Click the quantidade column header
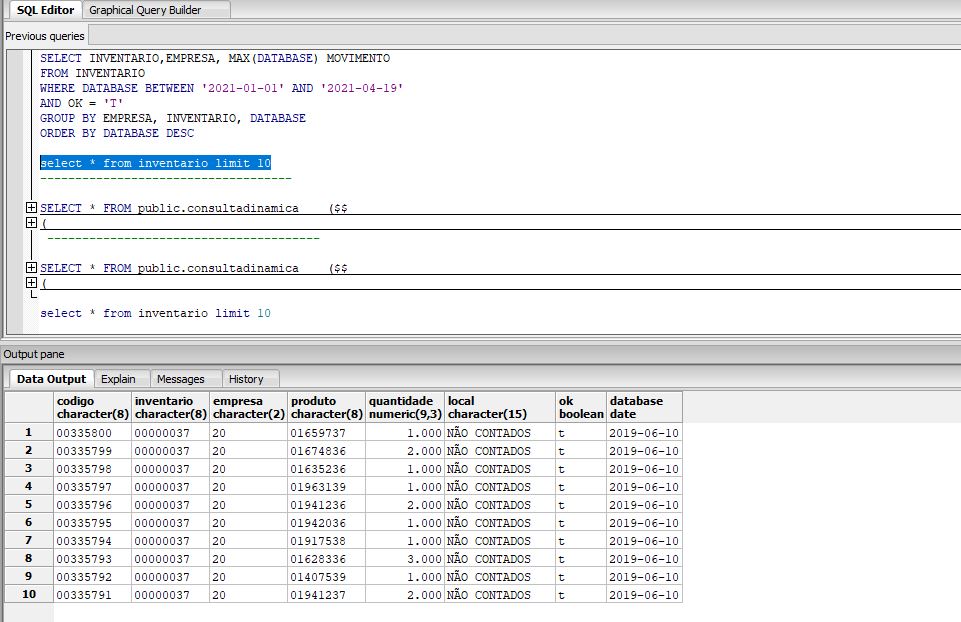961x622 pixels. 404,407
